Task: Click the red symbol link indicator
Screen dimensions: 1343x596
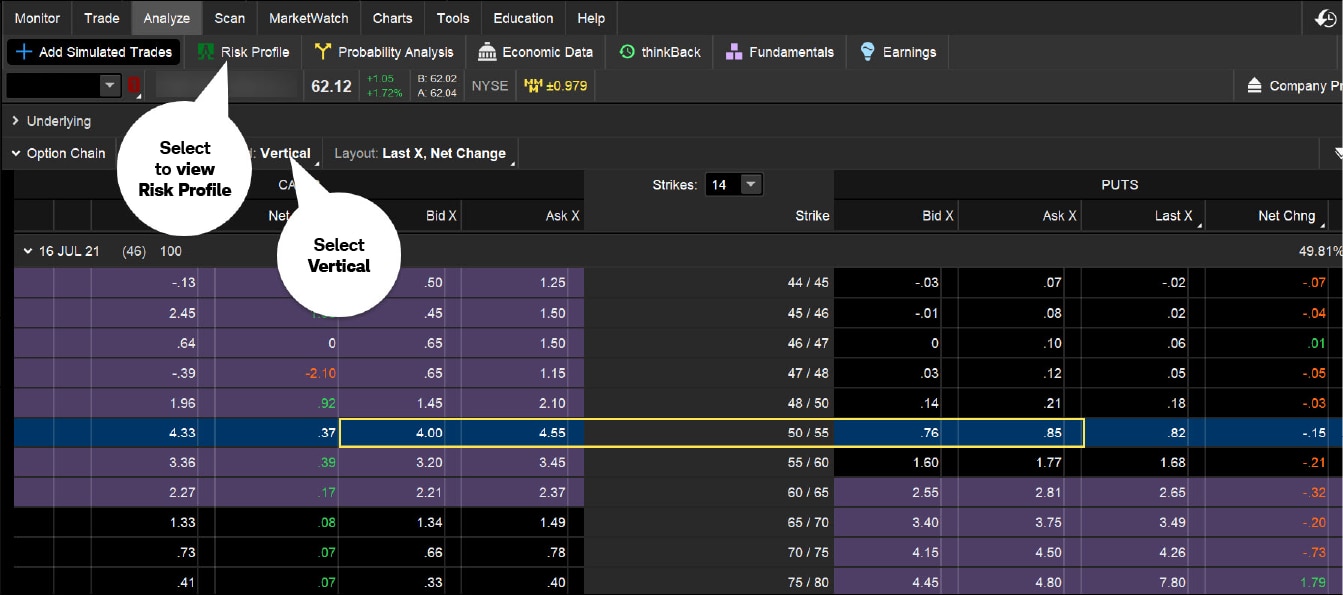Action: [134, 86]
